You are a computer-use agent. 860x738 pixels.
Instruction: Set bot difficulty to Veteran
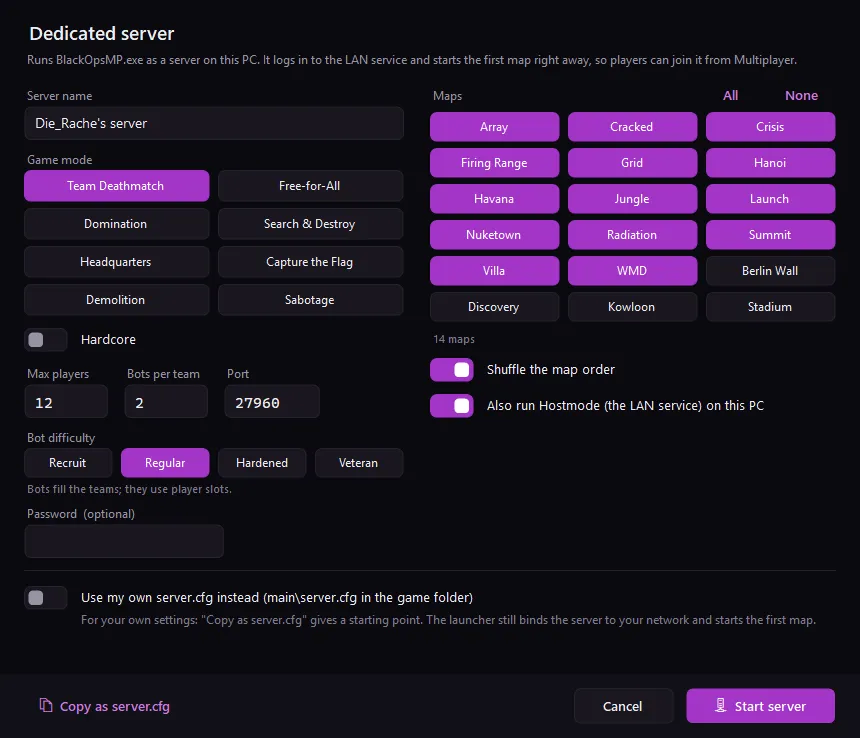359,463
